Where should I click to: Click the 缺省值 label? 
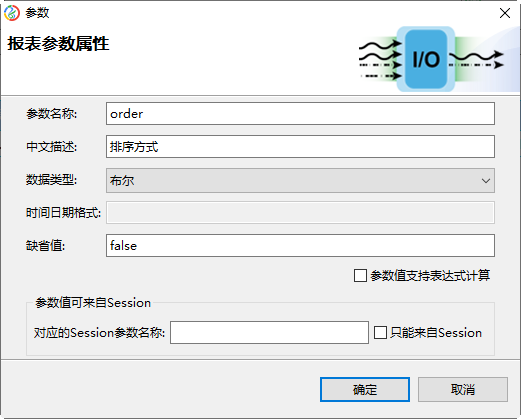46,246
